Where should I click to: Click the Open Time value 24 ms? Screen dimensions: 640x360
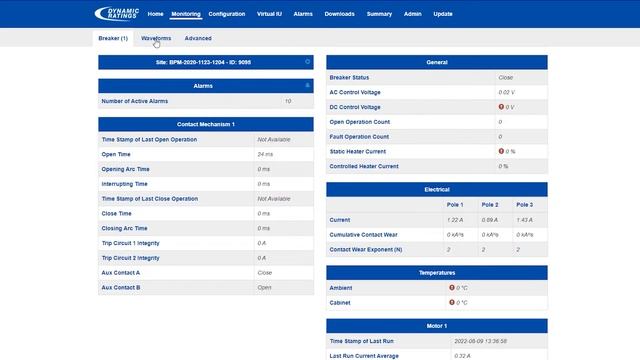265,154
